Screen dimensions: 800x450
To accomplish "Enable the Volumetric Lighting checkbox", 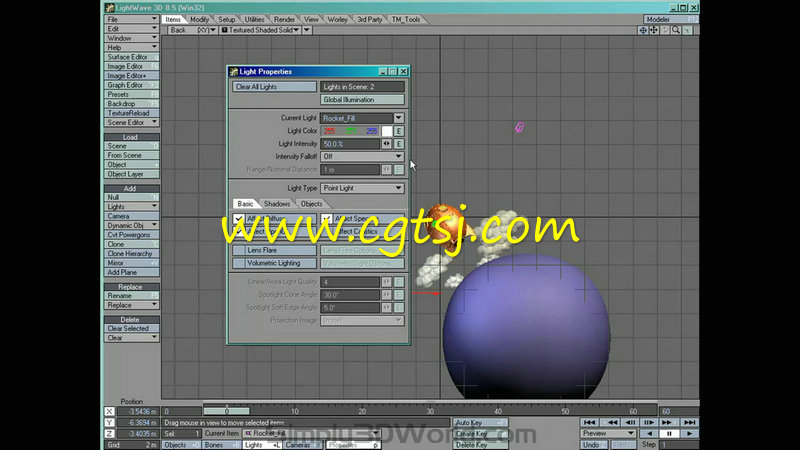I will click(239, 263).
